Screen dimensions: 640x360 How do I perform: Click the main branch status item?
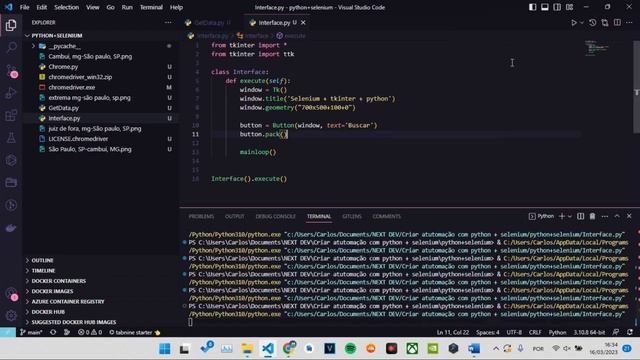[31, 332]
